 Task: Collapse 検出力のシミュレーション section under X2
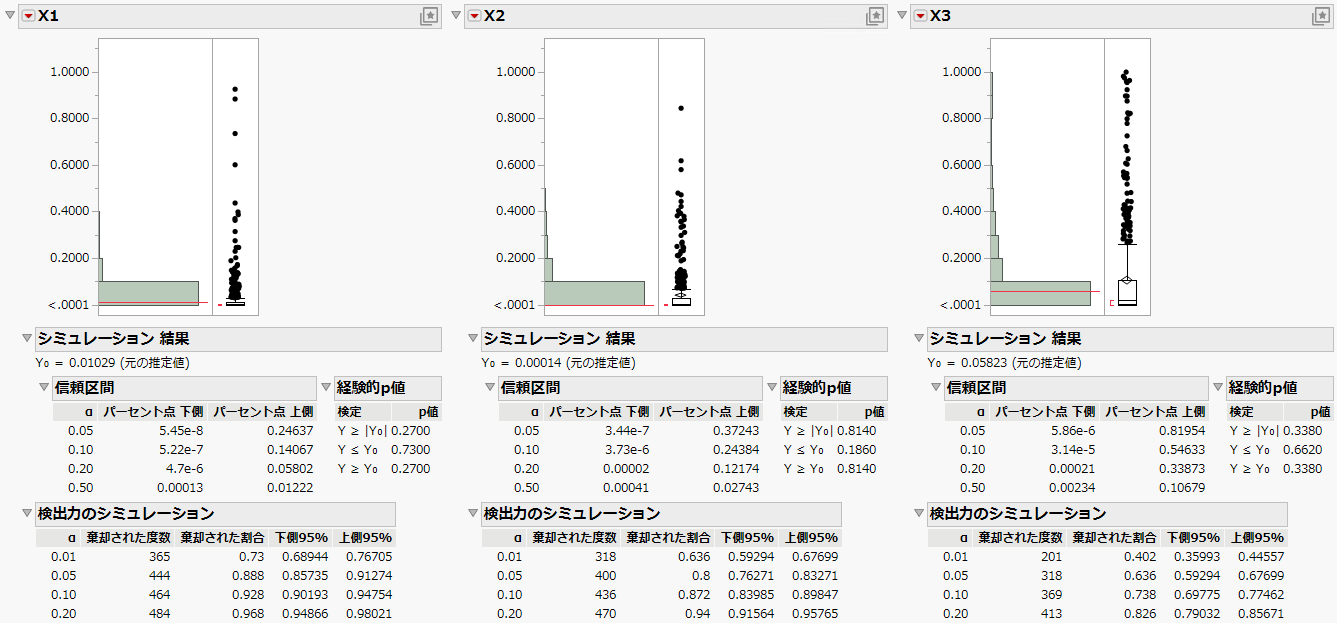473,514
